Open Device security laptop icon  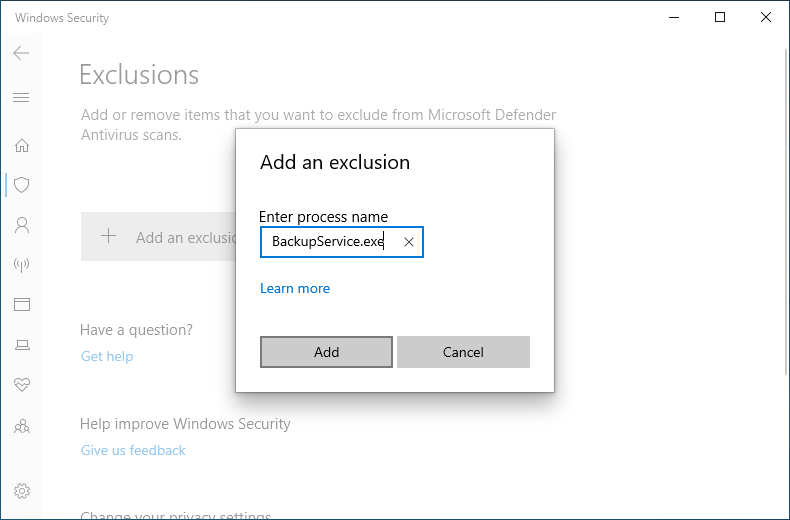pyautogui.click(x=22, y=345)
